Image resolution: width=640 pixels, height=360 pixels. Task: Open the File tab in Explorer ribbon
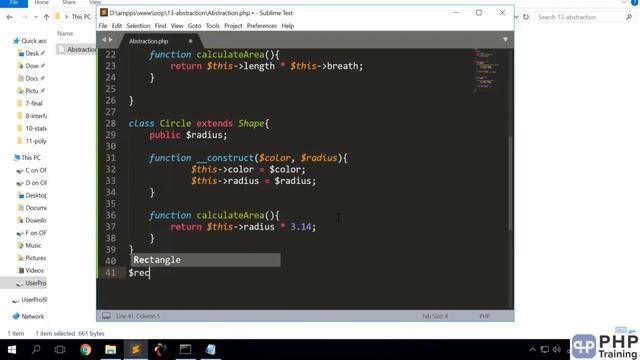point(13,3)
